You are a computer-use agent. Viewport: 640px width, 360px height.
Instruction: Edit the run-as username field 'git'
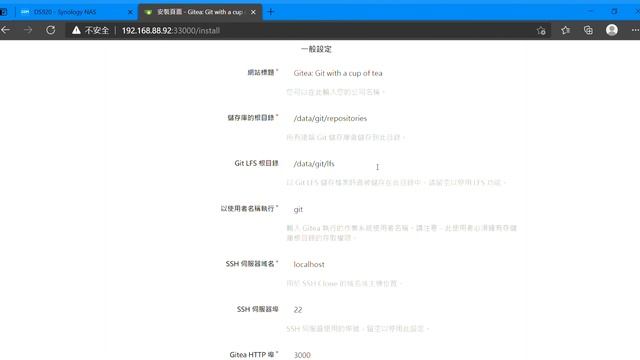[x=402, y=209]
